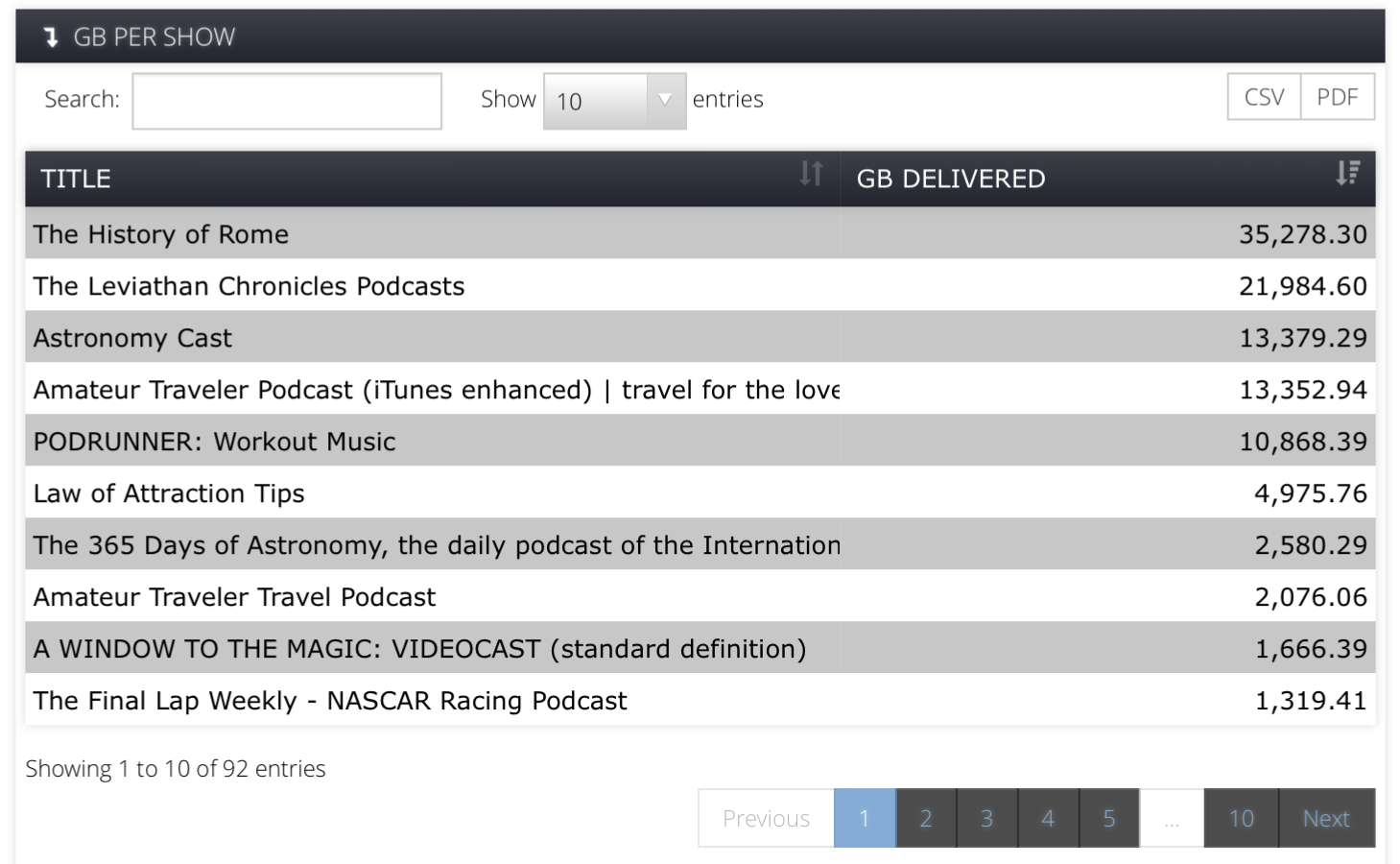Click the 4,975.76 GB value
This screenshot has height=864, width=1400.
[x=1311, y=493]
